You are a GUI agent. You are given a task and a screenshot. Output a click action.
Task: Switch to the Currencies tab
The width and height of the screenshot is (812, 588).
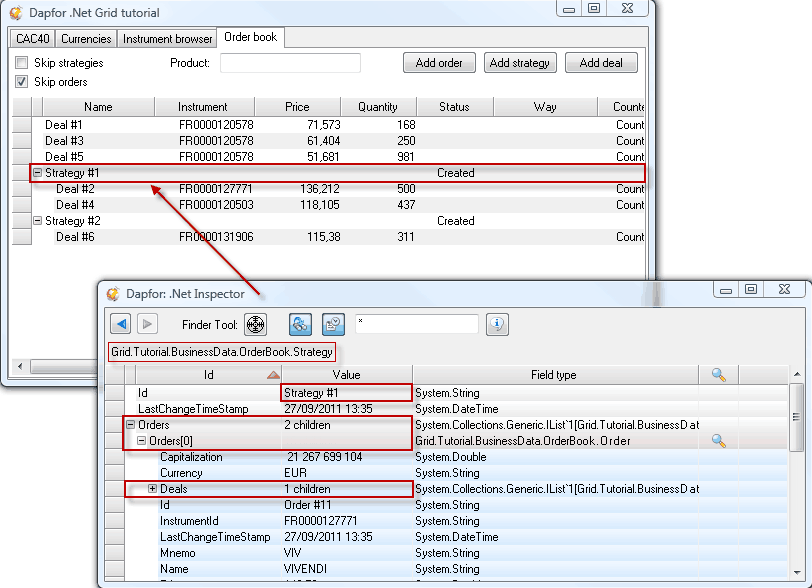click(x=86, y=39)
